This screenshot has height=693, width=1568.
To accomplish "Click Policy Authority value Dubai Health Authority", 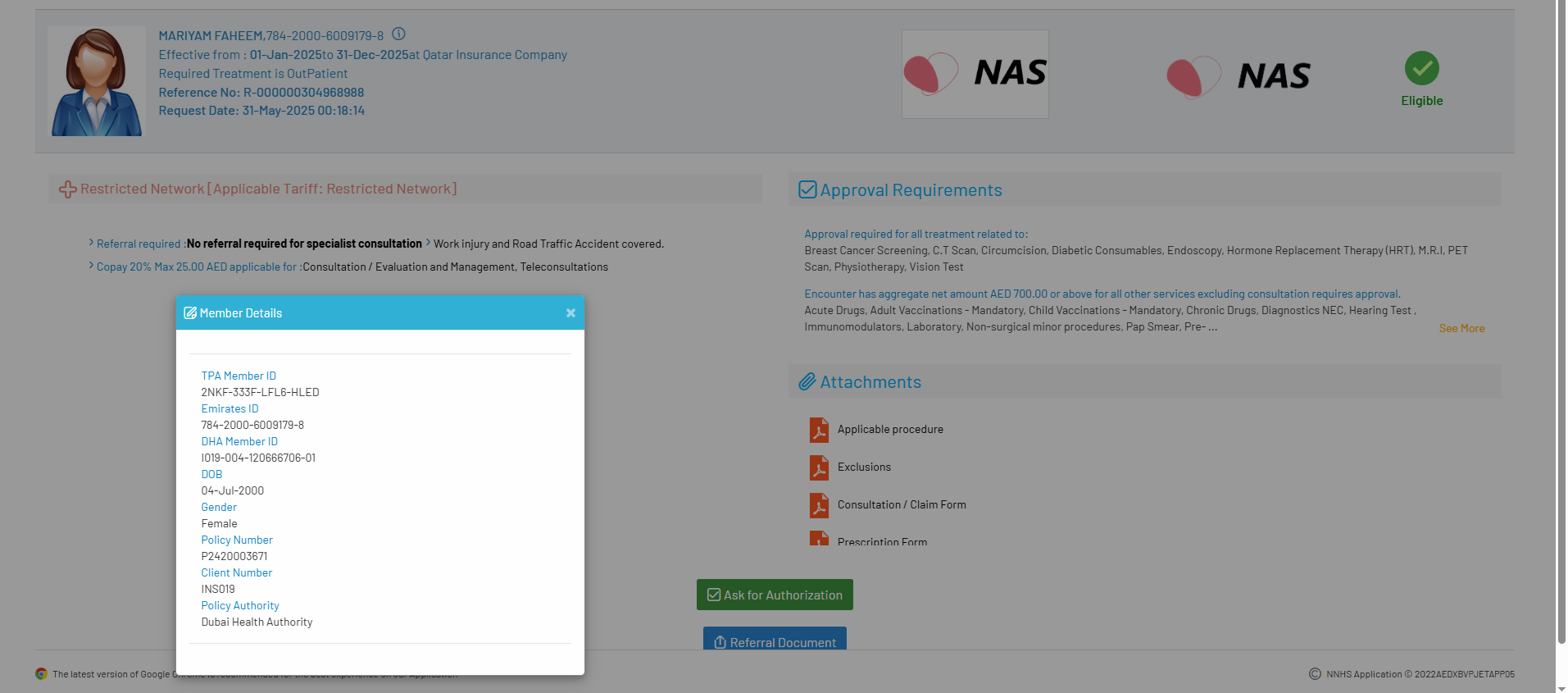I will (x=257, y=622).
